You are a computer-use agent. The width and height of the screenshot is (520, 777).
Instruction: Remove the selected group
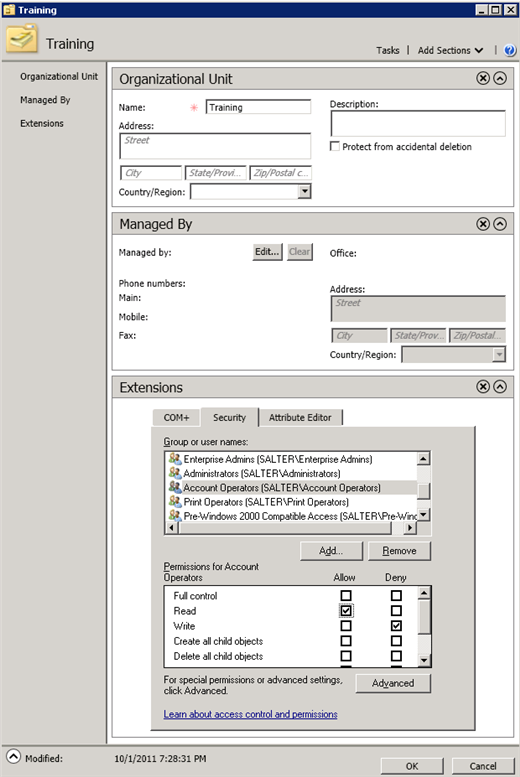(x=400, y=551)
